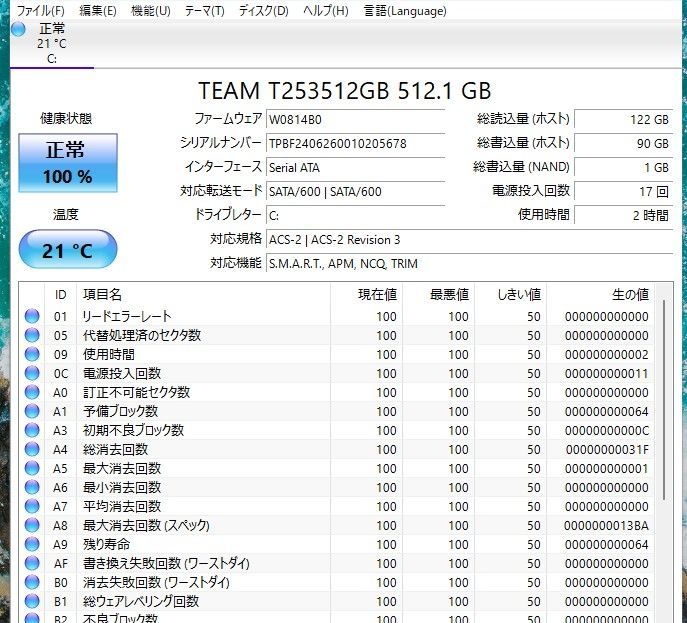Open the 機能(U) menu
This screenshot has width=687, height=623.
click(151, 11)
